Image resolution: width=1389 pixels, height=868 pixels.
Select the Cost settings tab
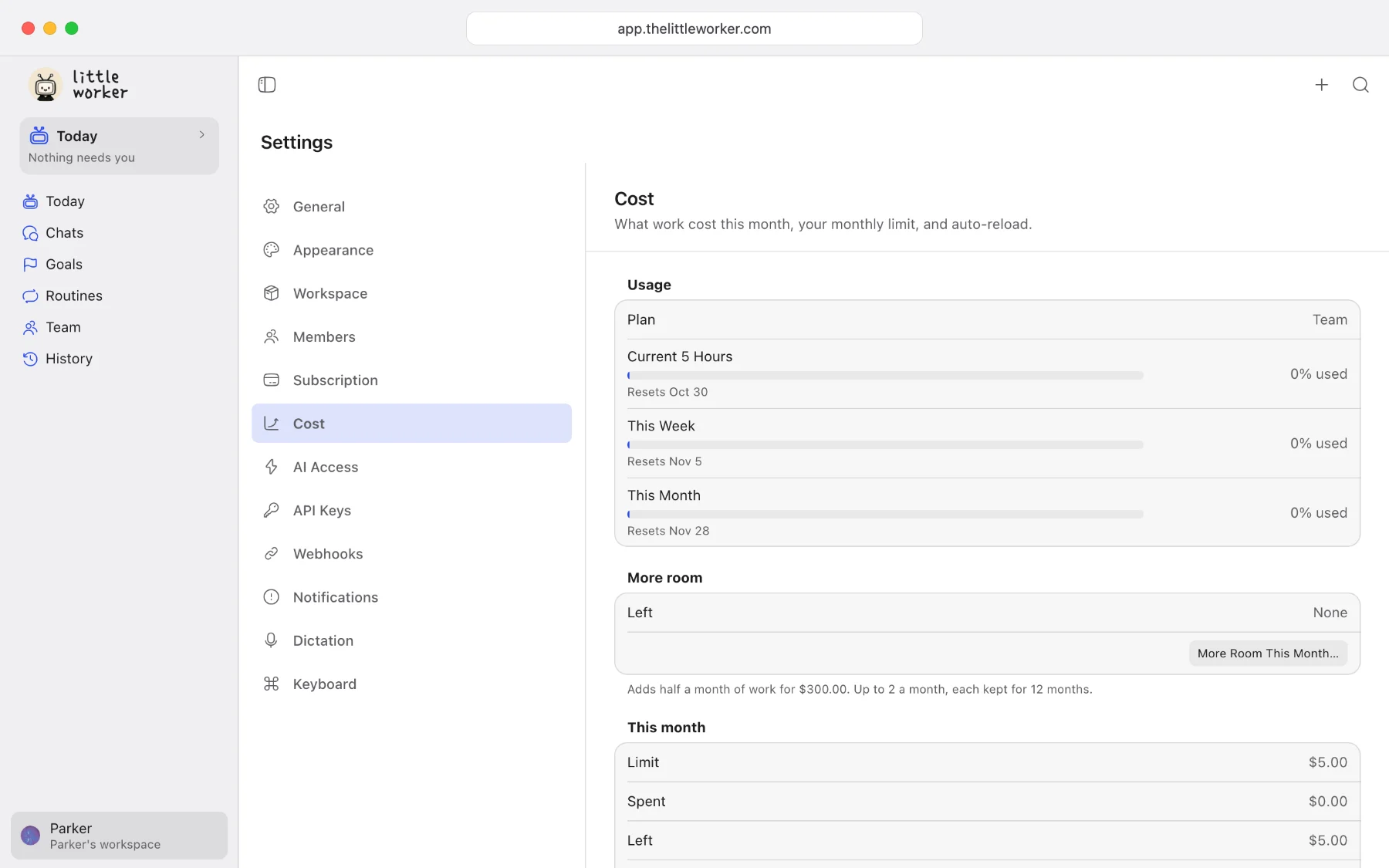411,424
